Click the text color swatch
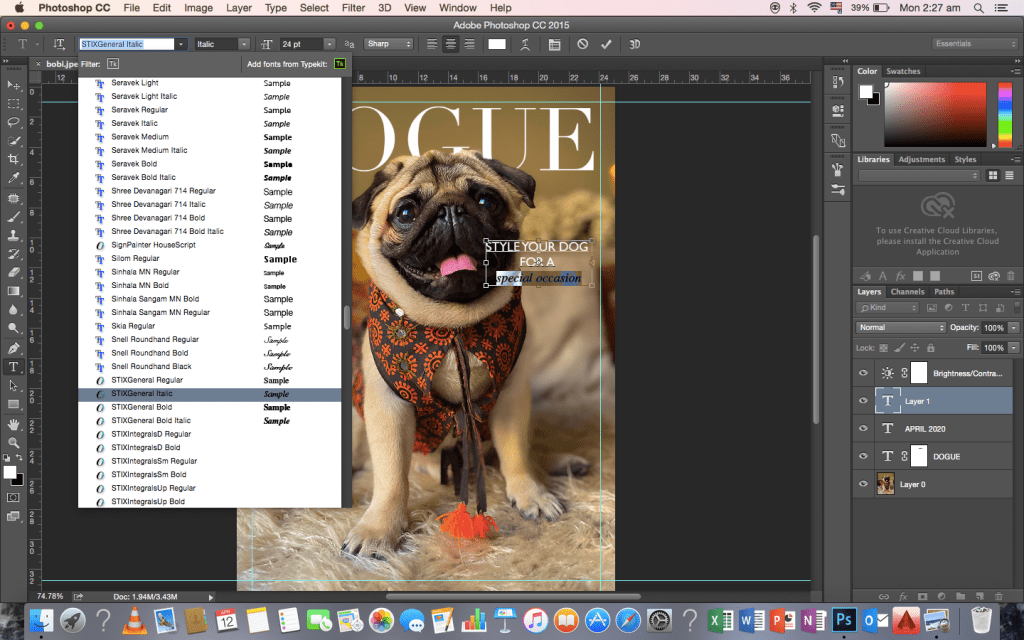Screen dimensions: 1024x640 click(497, 44)
